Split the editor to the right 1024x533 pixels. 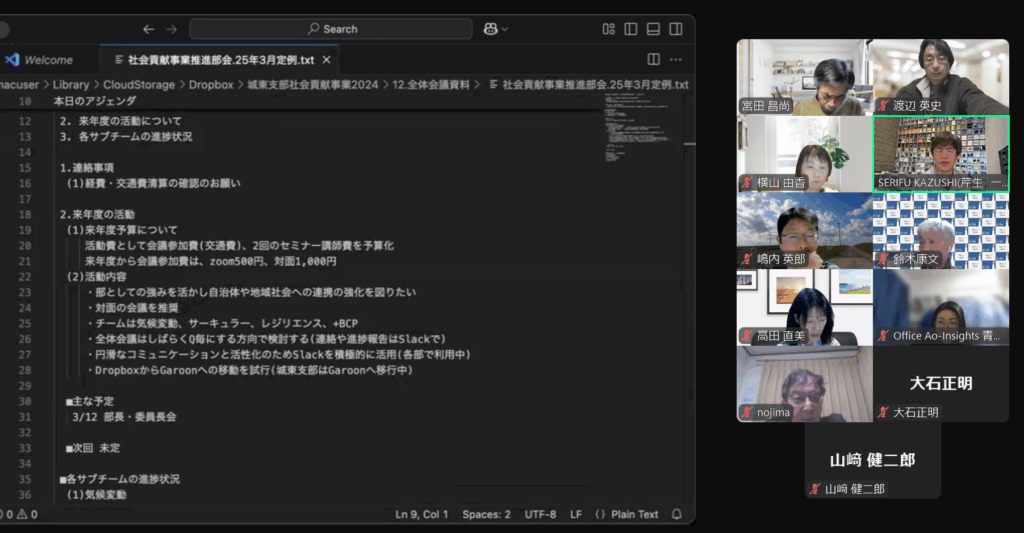pos(653,59)
